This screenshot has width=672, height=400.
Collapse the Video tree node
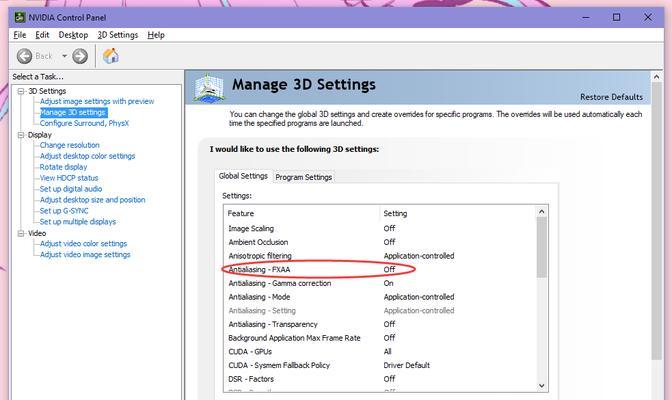[21, 234]
